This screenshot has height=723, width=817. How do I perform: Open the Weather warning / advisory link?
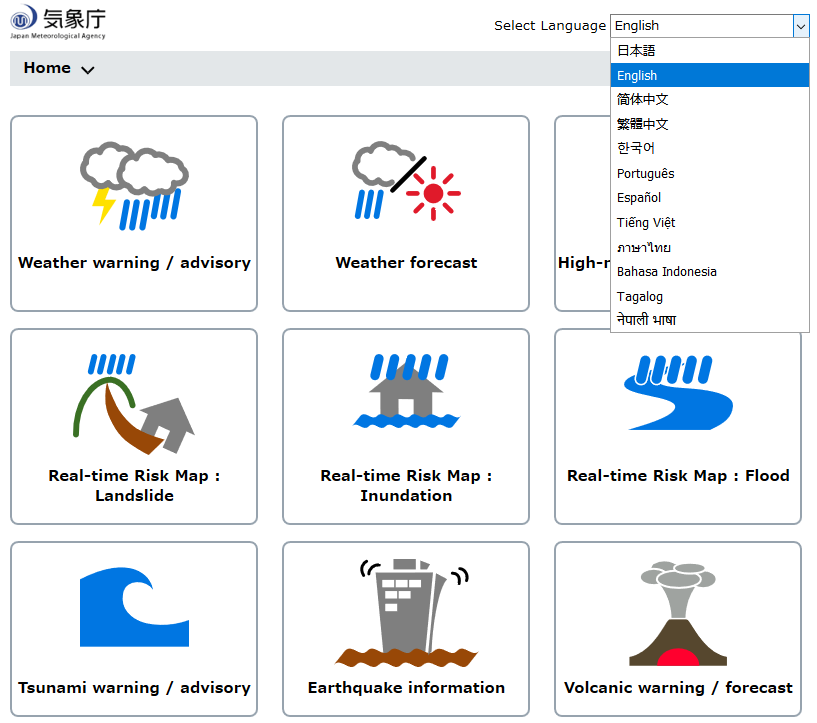pos(134,263)
